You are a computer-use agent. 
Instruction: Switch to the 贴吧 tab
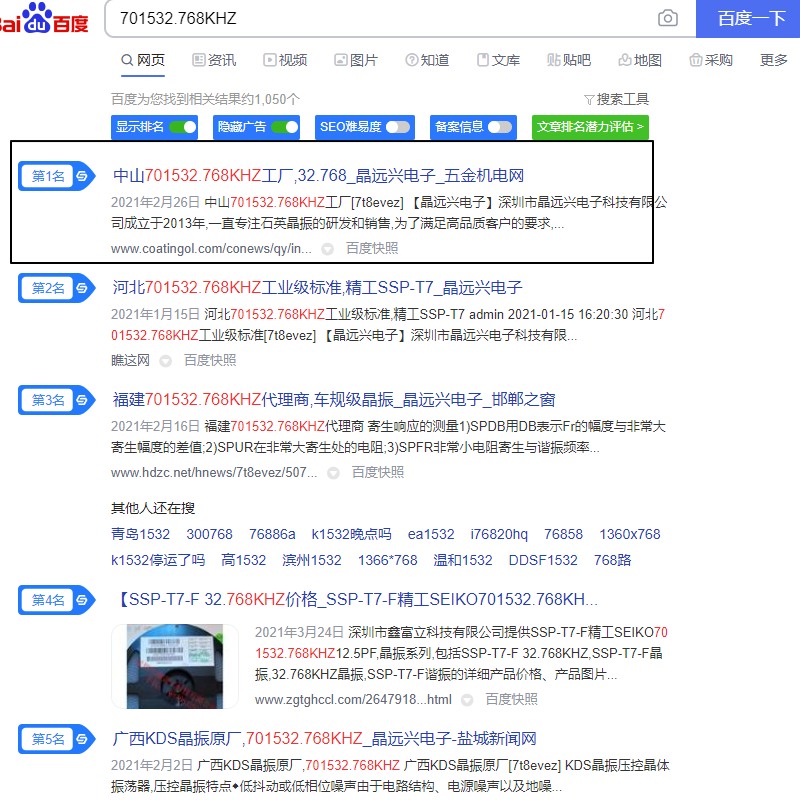click(569, 60)
